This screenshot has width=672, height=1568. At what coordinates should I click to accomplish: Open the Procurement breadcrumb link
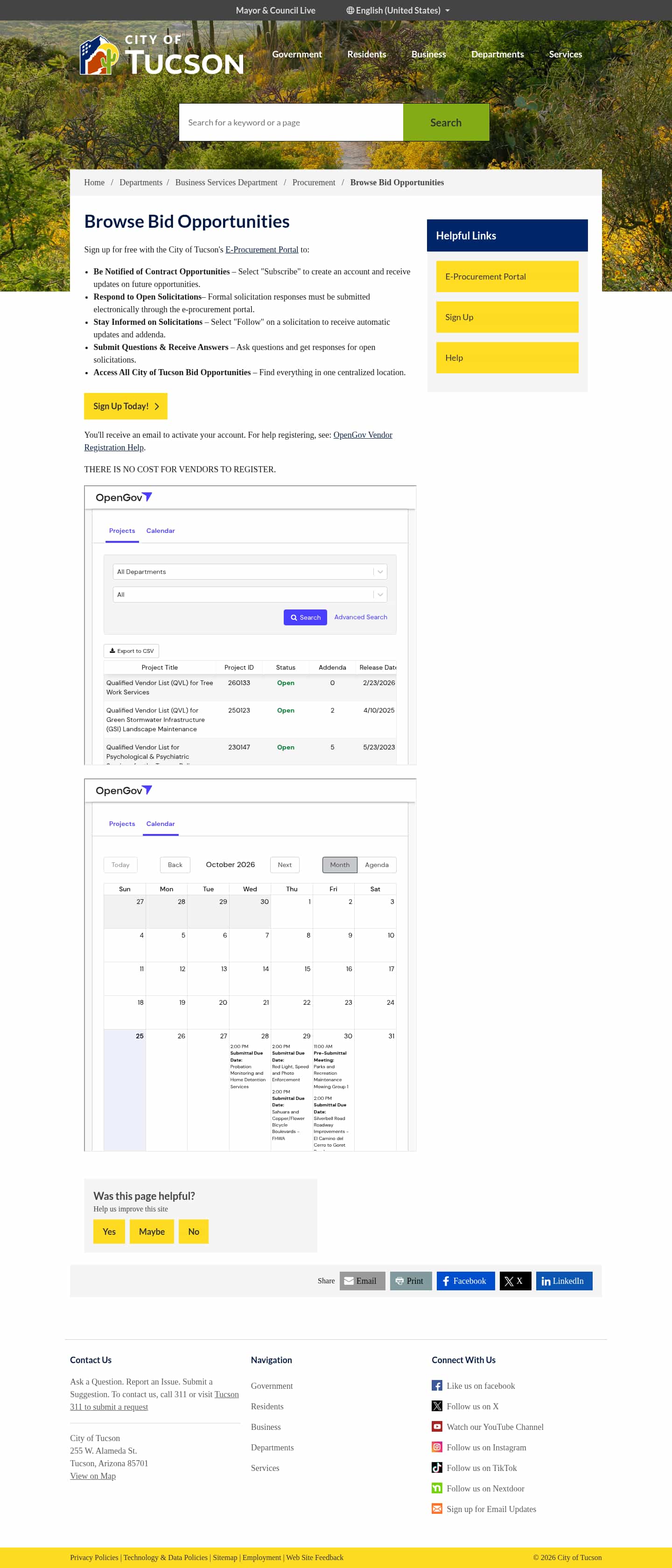pos(314,182)
